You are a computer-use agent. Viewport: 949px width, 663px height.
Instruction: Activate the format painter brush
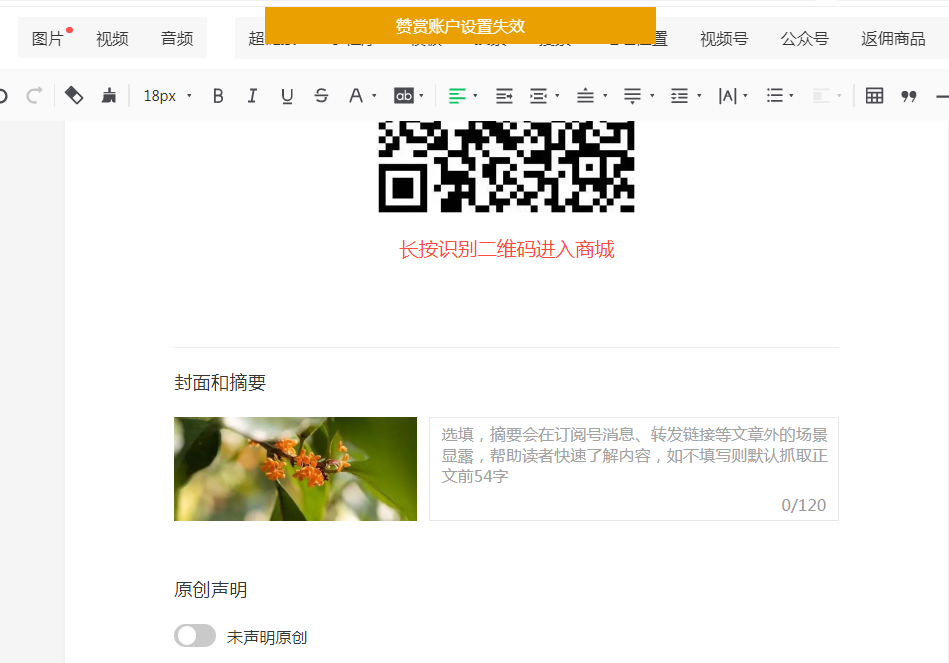pyautogui.click(x=109, y=96)
